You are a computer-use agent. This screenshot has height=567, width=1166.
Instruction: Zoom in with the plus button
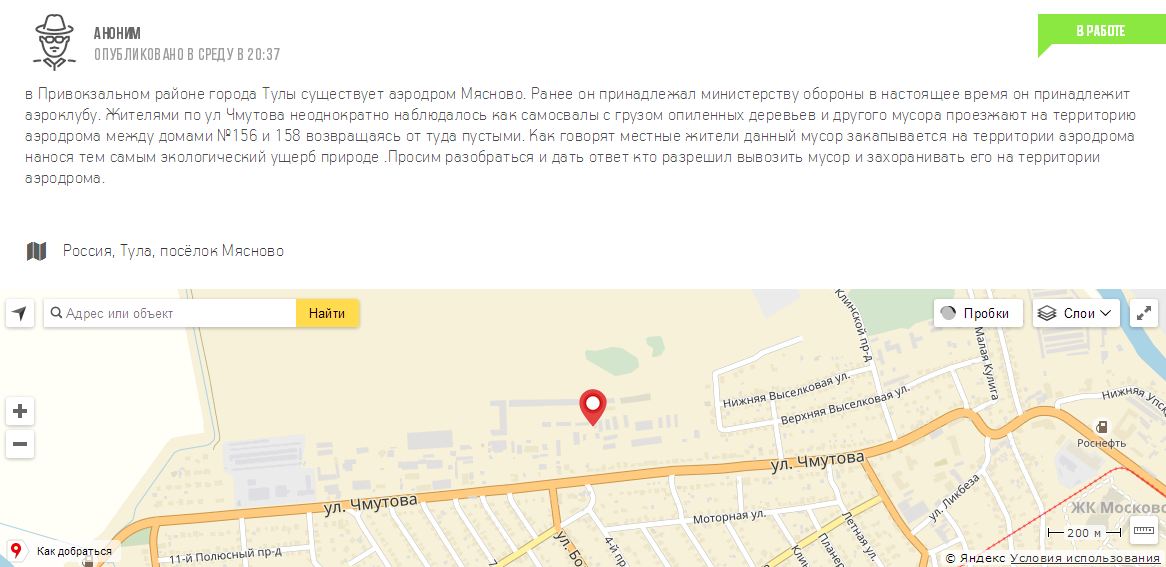click(20, 411)
